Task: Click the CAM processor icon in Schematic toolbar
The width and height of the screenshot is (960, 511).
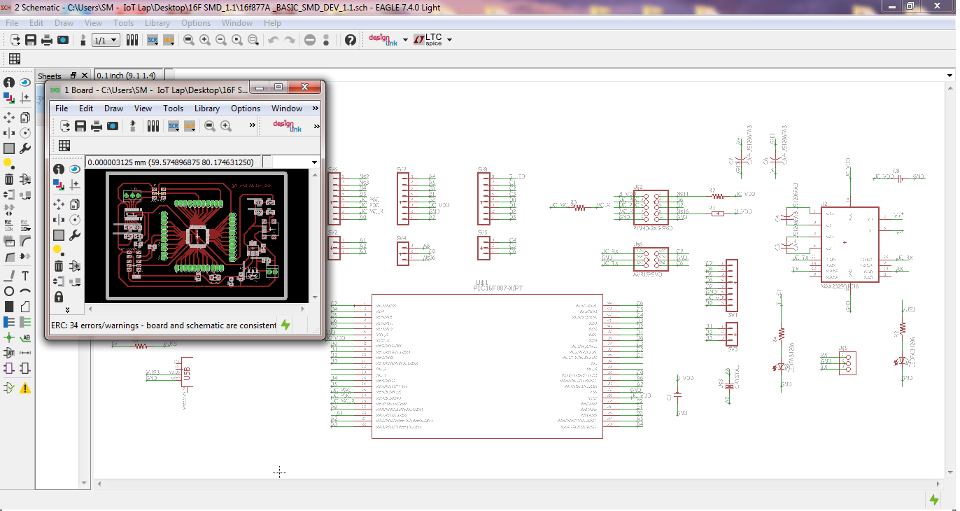Action: click(x=62, y=40)
